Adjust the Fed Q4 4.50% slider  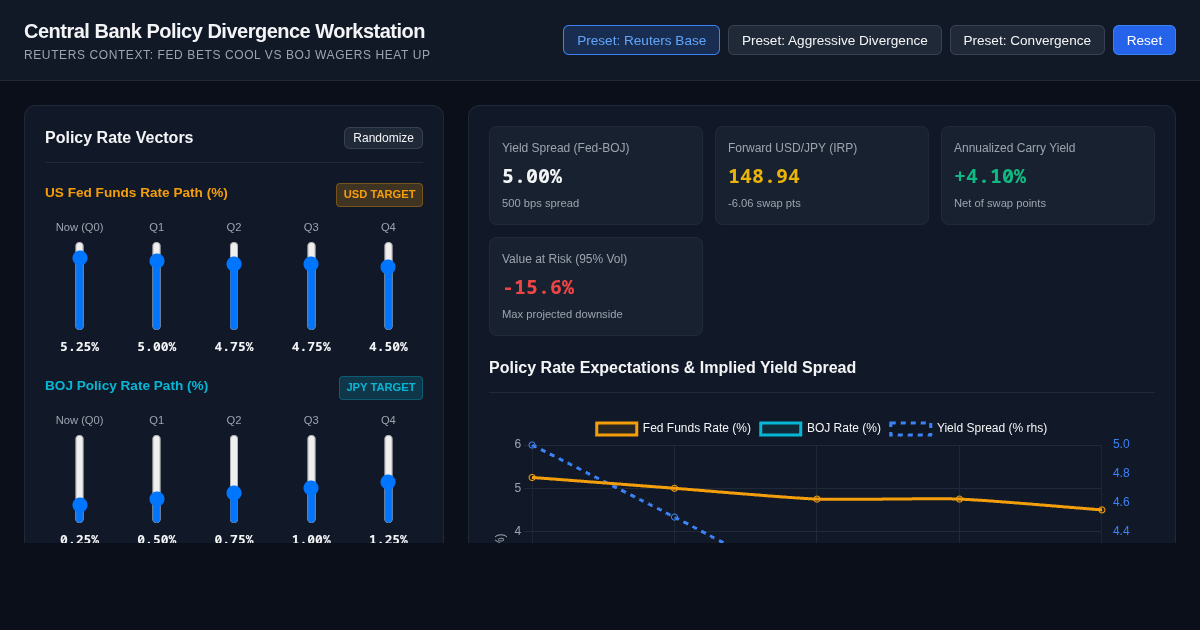[388, 286]
